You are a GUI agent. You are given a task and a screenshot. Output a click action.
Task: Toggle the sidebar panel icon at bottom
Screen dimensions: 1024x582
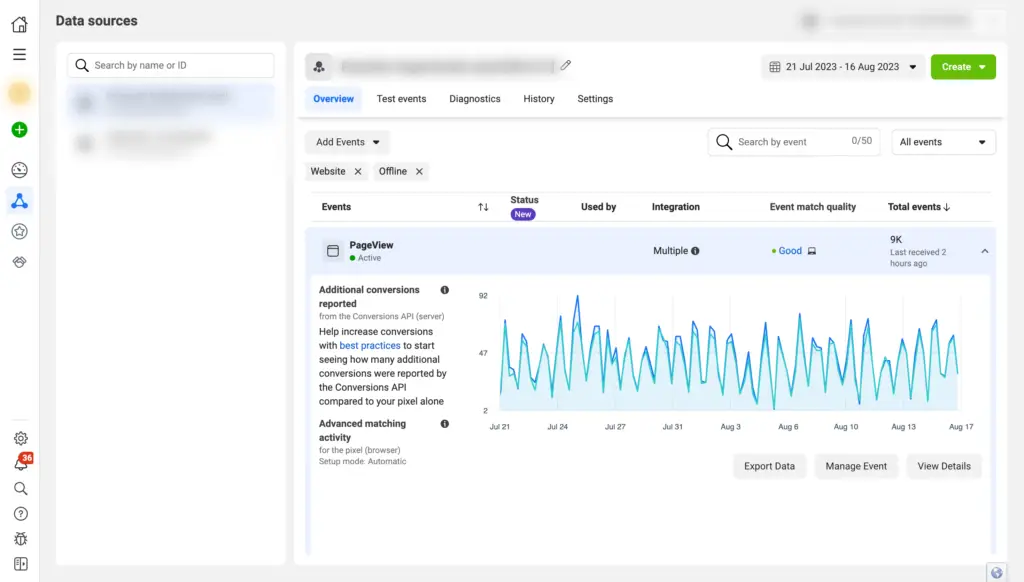(x=20, y=564)
